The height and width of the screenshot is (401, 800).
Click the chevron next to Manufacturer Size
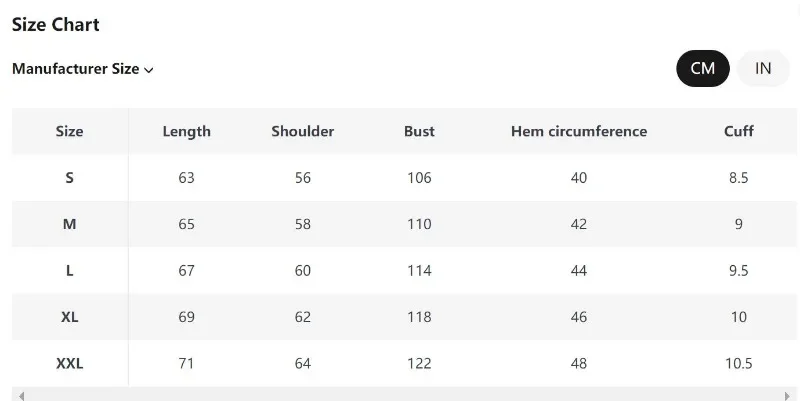pos(149,70)
